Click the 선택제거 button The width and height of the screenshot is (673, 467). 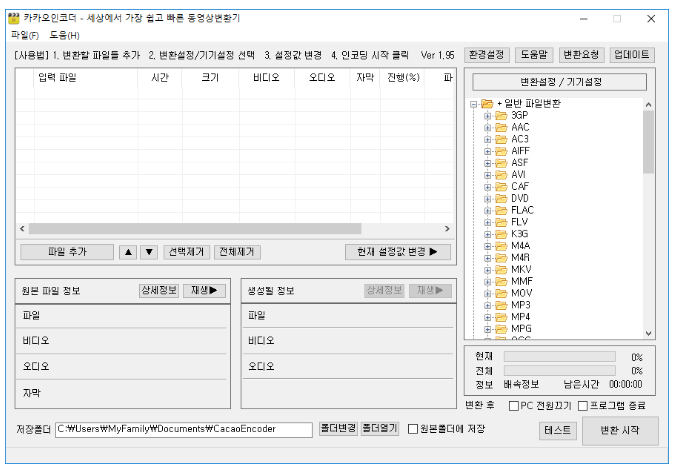click(x=186, y=252)
